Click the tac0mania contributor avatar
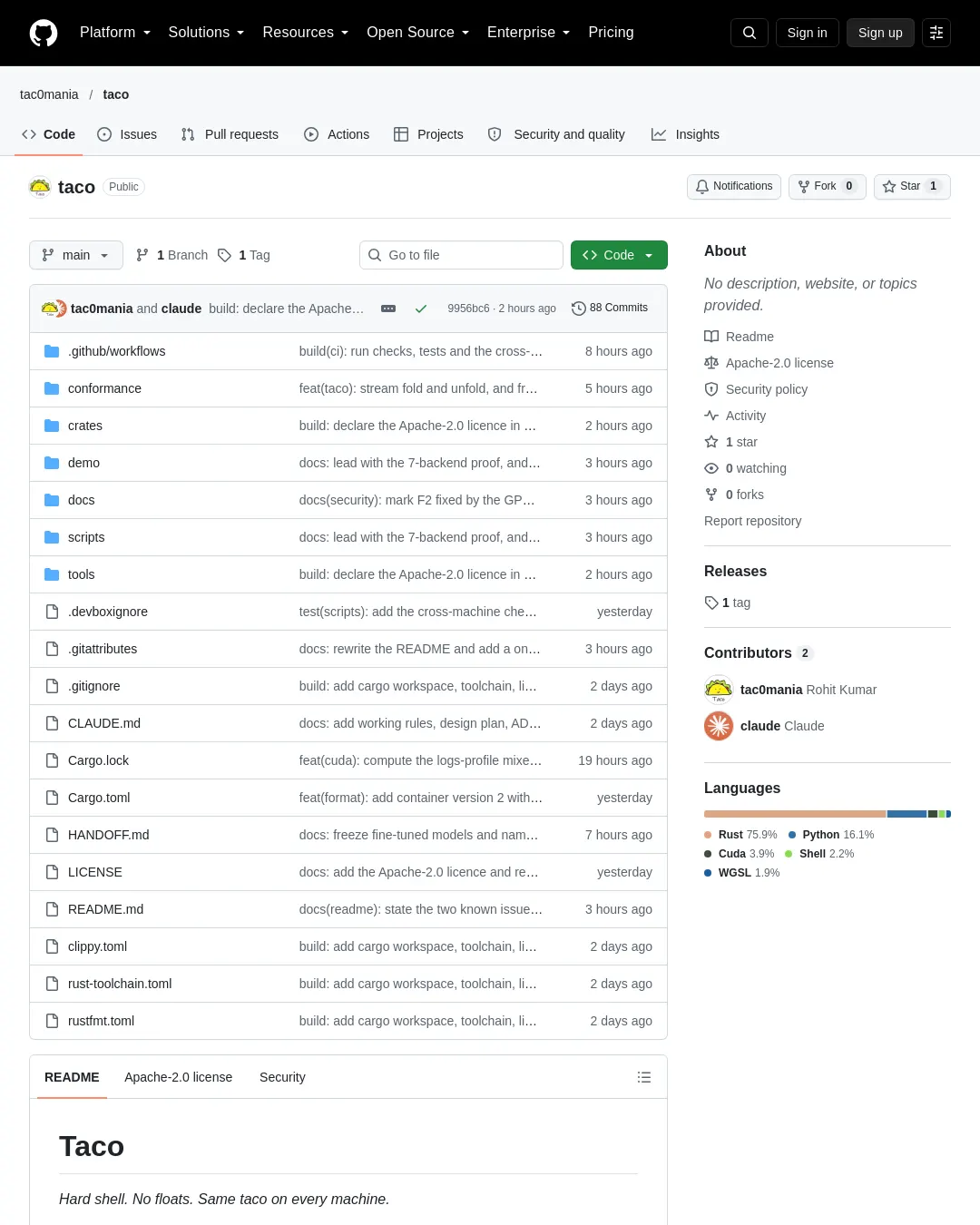 tap(719, 690)
